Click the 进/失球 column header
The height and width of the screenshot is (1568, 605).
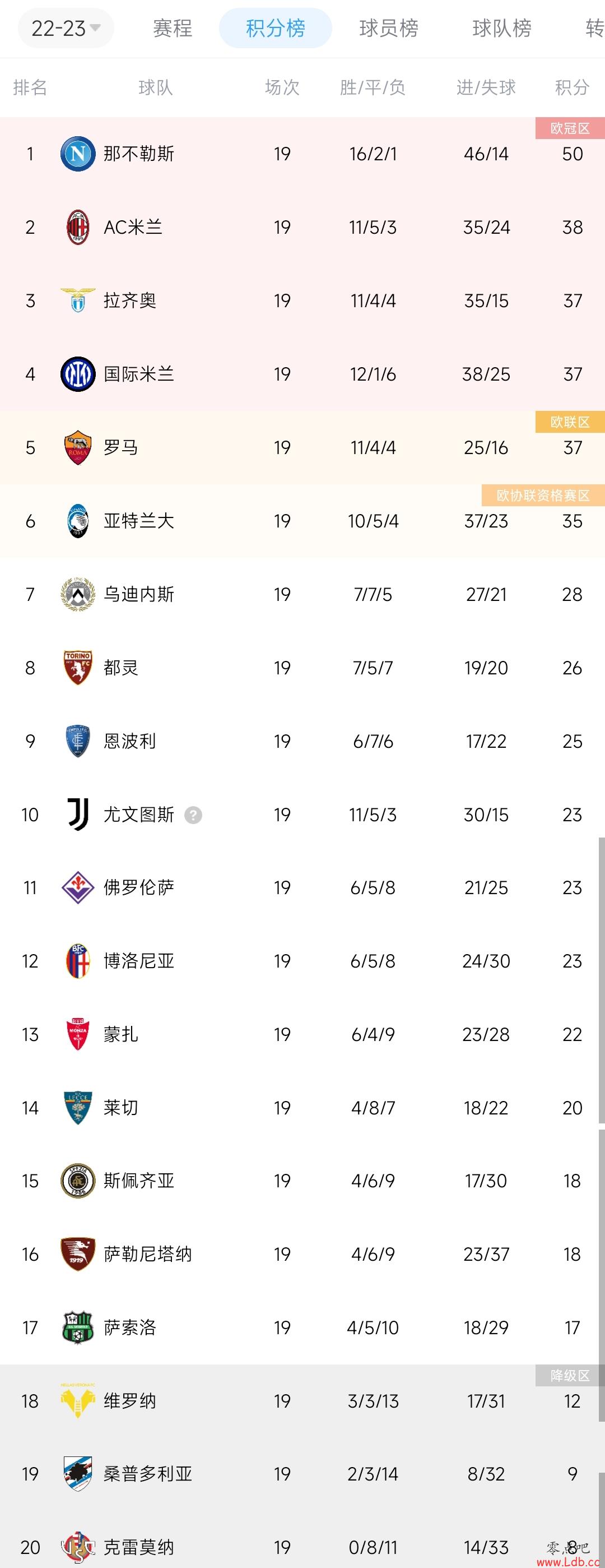486,87
